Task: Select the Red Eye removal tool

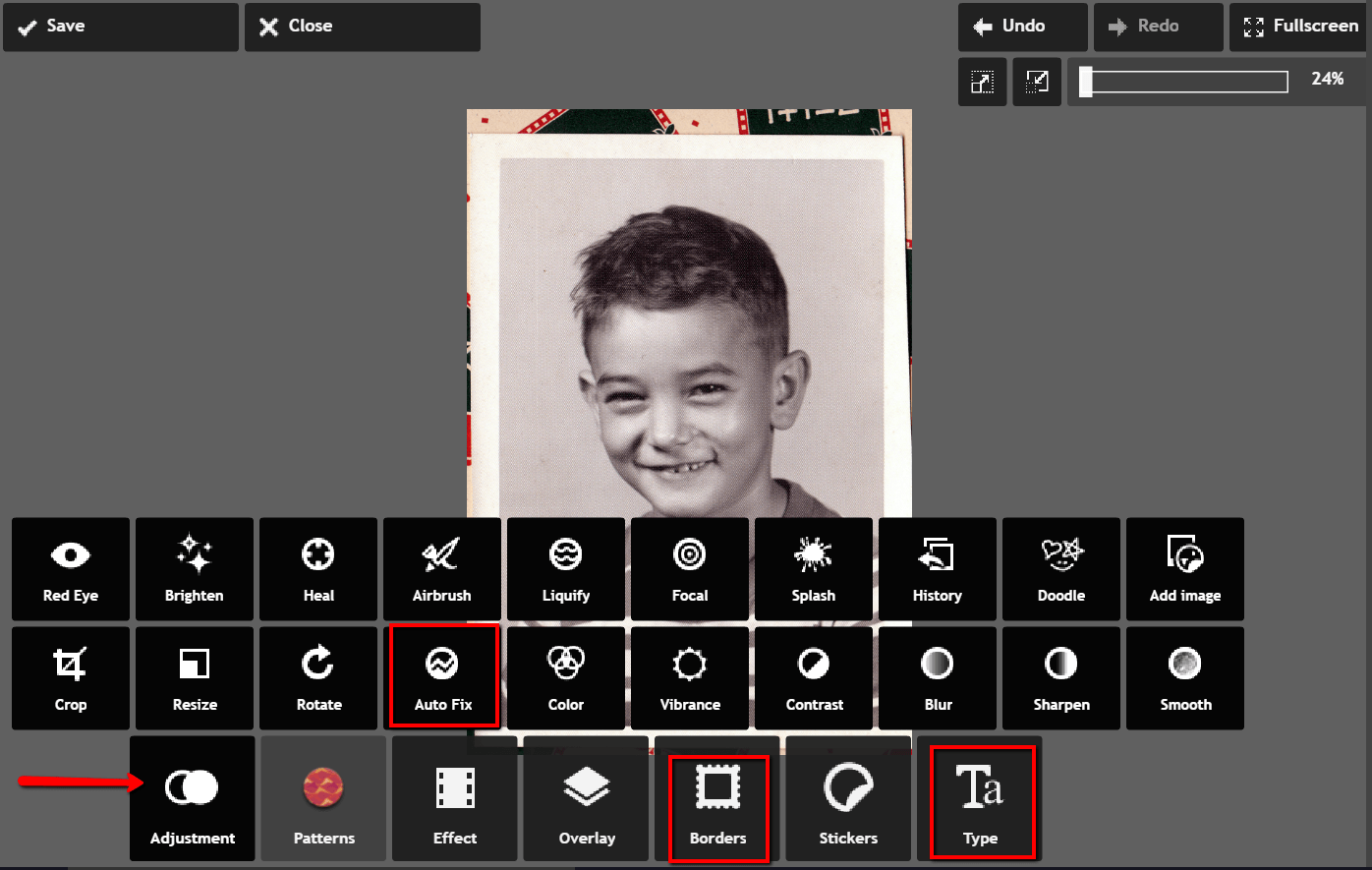Action: click(x=70, y=569)
